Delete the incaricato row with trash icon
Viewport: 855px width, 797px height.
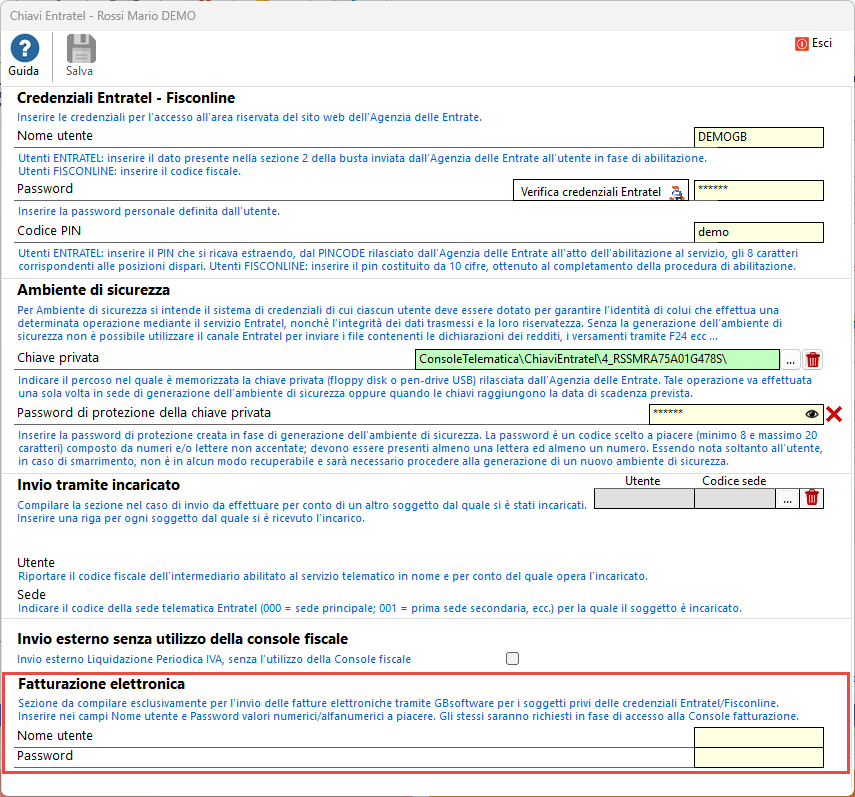811,498
